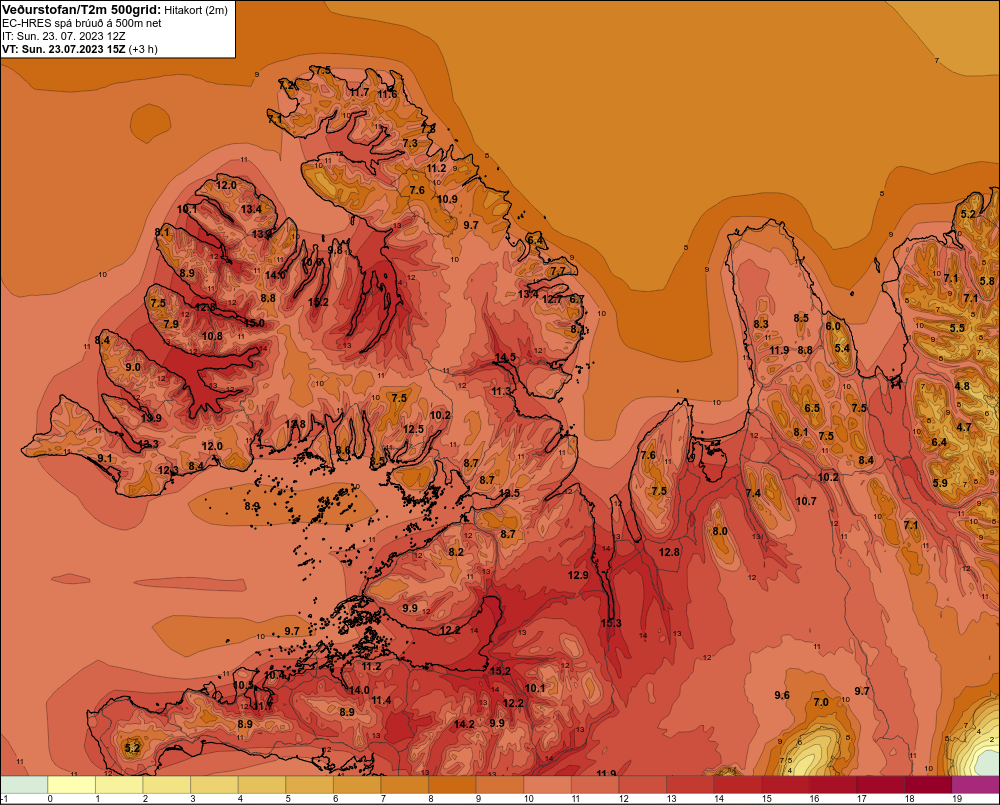
Task: Click the legend swatch between 5 and 6
Action: pyautogui.click(x=309, y=784)
